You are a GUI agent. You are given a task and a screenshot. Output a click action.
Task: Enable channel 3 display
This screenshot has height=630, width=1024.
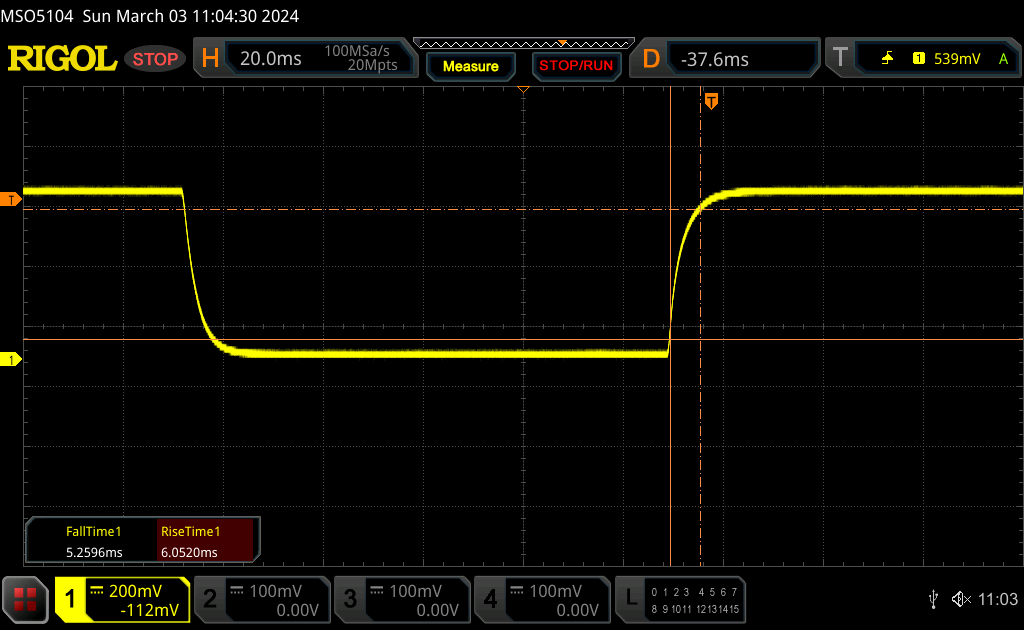click(x=401, y=599)
